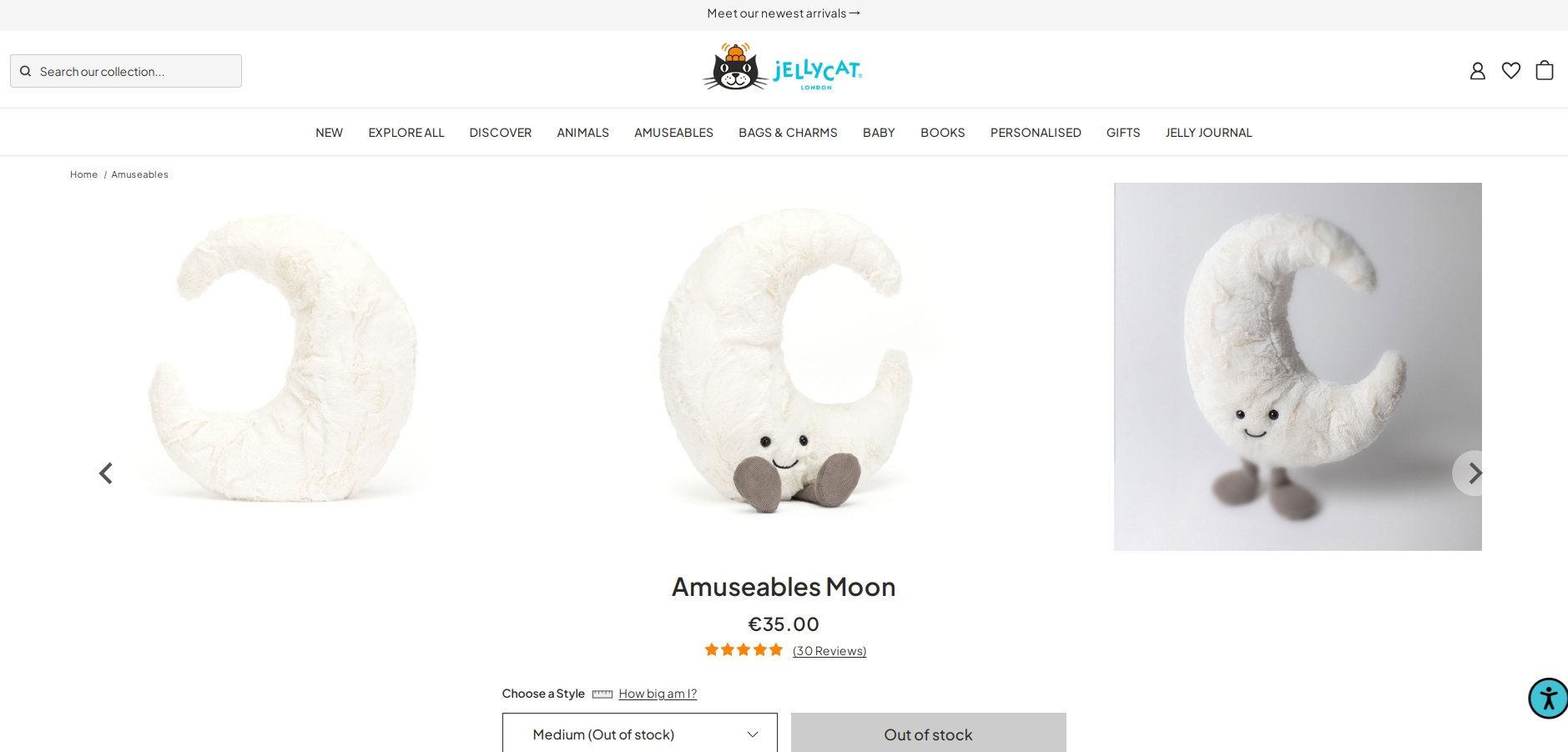Click the orange star rating
Image resolution: width=1568 pixels, height=752 pixels.
pyautogui.click(x=744, y=649)
